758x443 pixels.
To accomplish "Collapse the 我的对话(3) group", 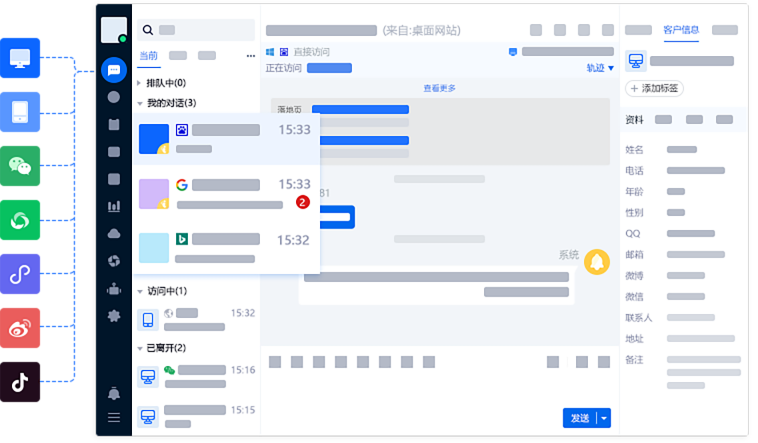I will tap(167, 103).
